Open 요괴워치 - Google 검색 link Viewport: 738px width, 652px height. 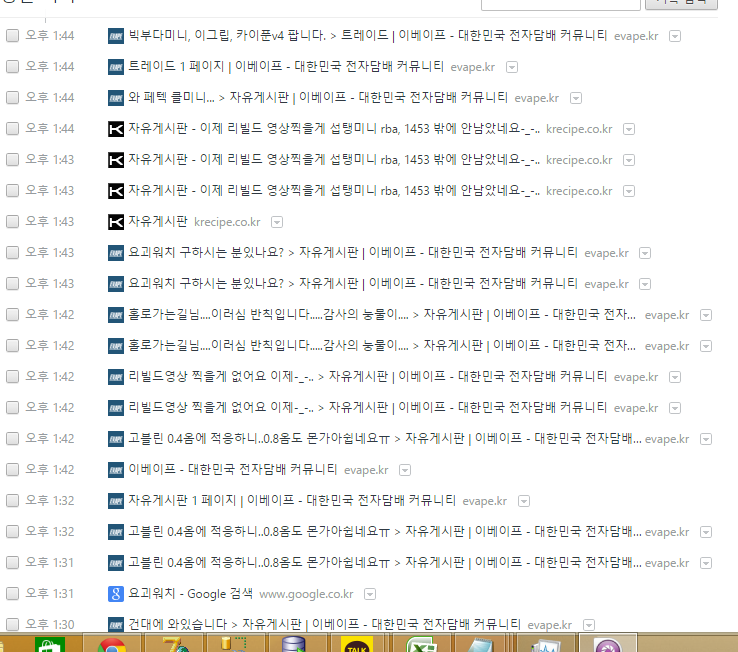tap(191, 594)
